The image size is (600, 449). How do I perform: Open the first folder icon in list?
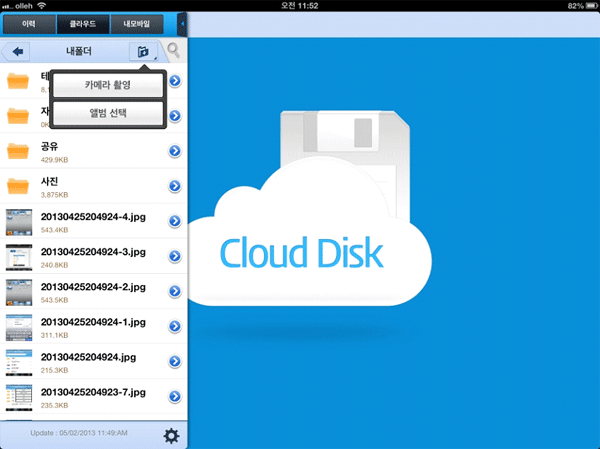pyautogui.click(x=18, y=81)
